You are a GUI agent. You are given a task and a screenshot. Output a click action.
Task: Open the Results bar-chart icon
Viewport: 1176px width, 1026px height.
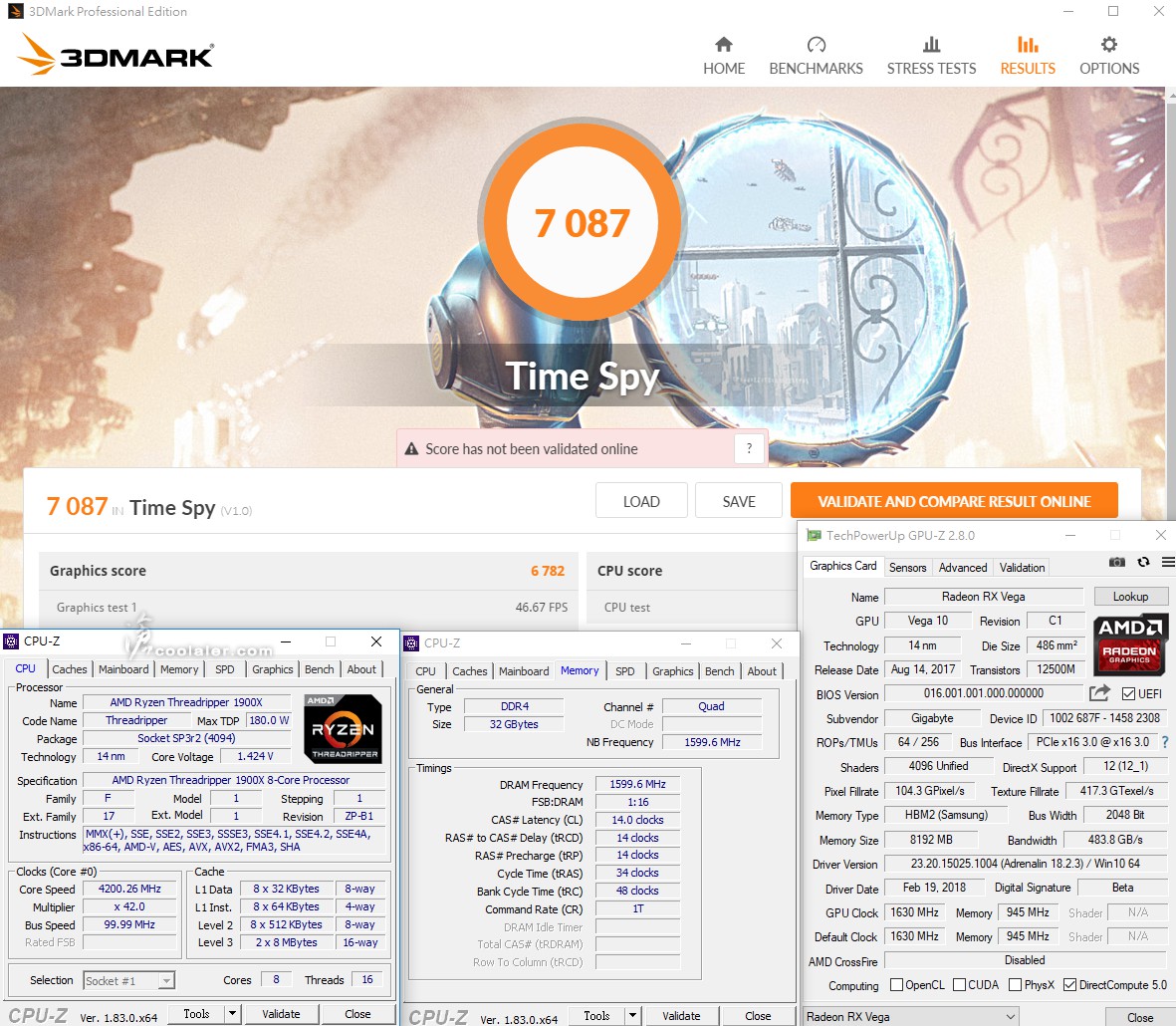[1028, 44]
